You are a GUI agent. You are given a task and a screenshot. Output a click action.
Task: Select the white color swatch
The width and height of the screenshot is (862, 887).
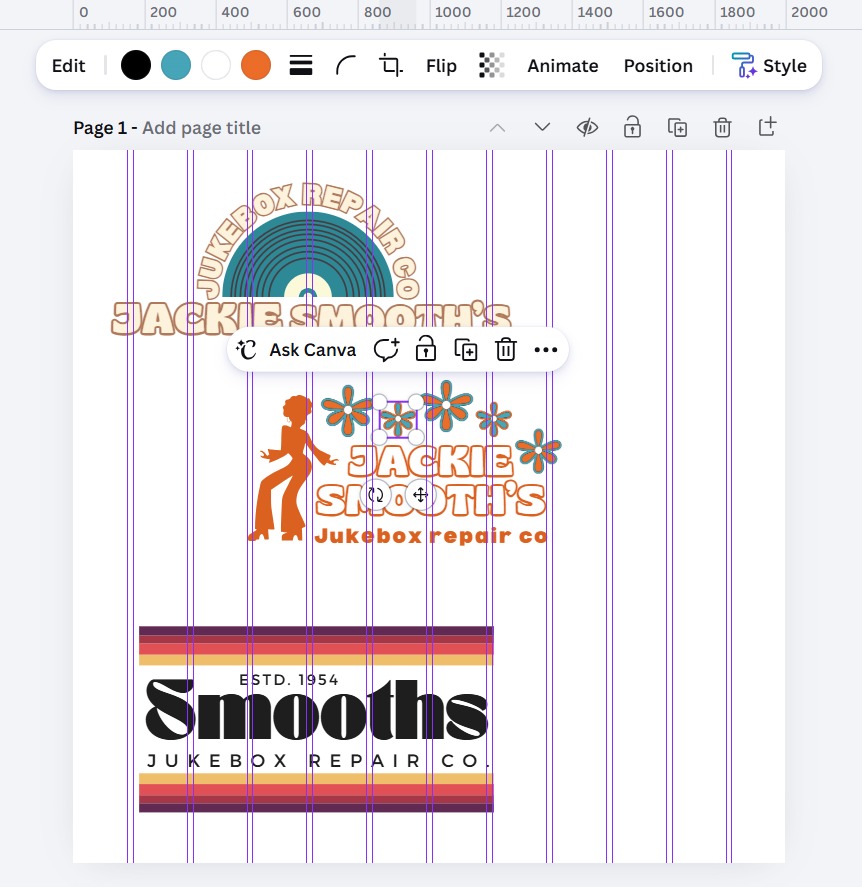(x=216, y=65)
